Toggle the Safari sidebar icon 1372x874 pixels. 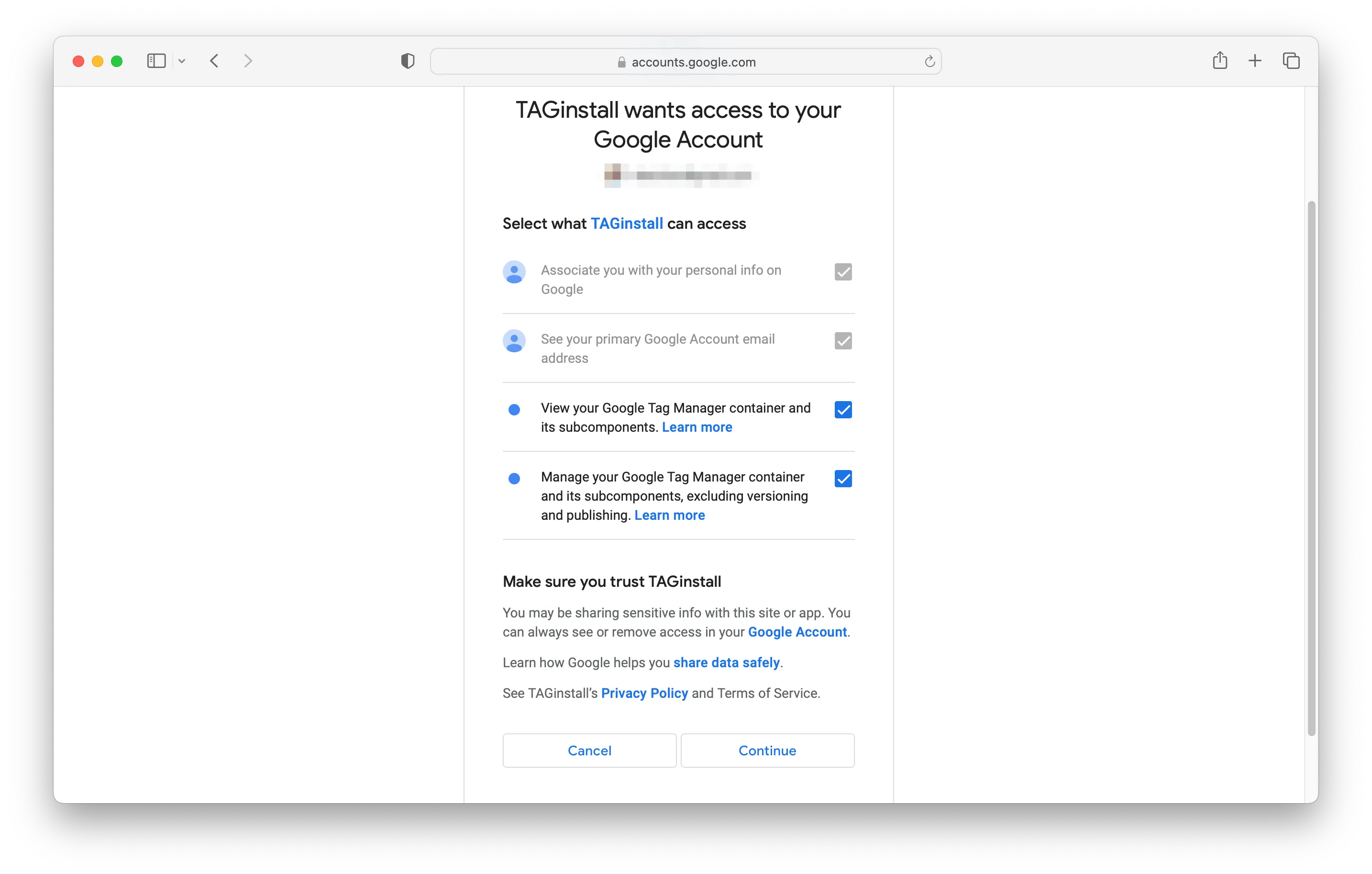click(155, 61)
